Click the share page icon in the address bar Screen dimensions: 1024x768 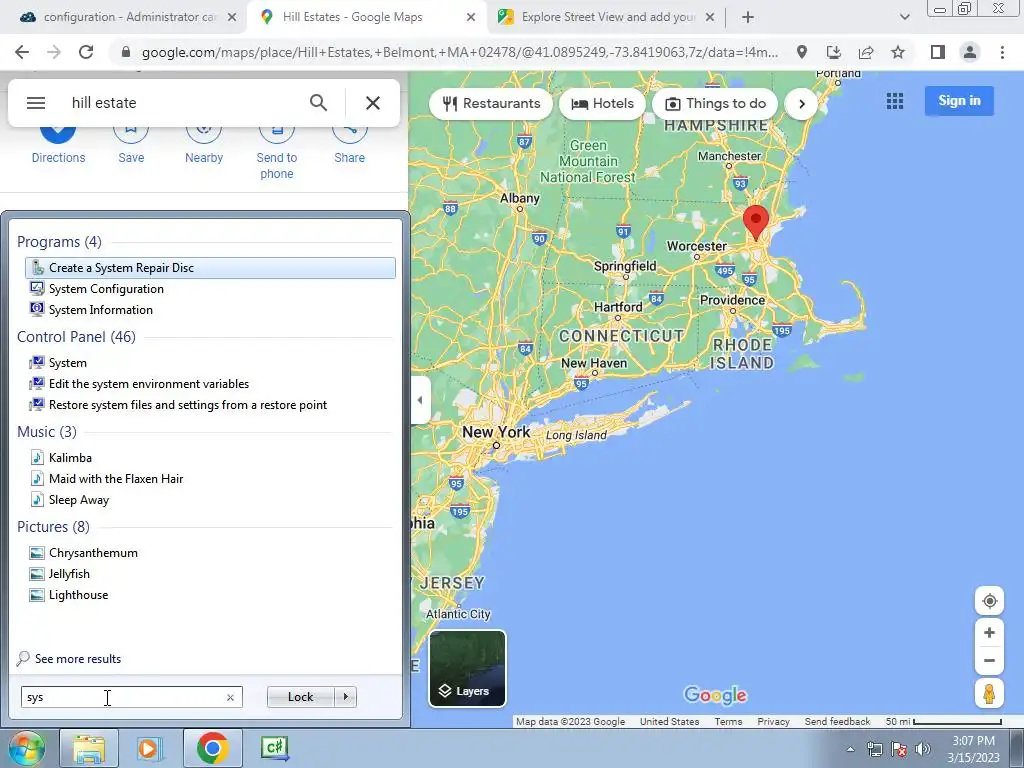click(x=866, y=52)
